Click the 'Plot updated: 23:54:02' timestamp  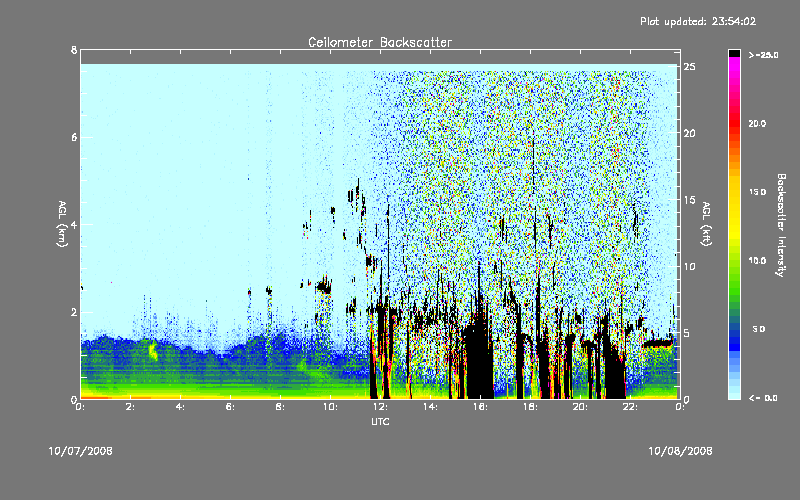coord(698,21)
